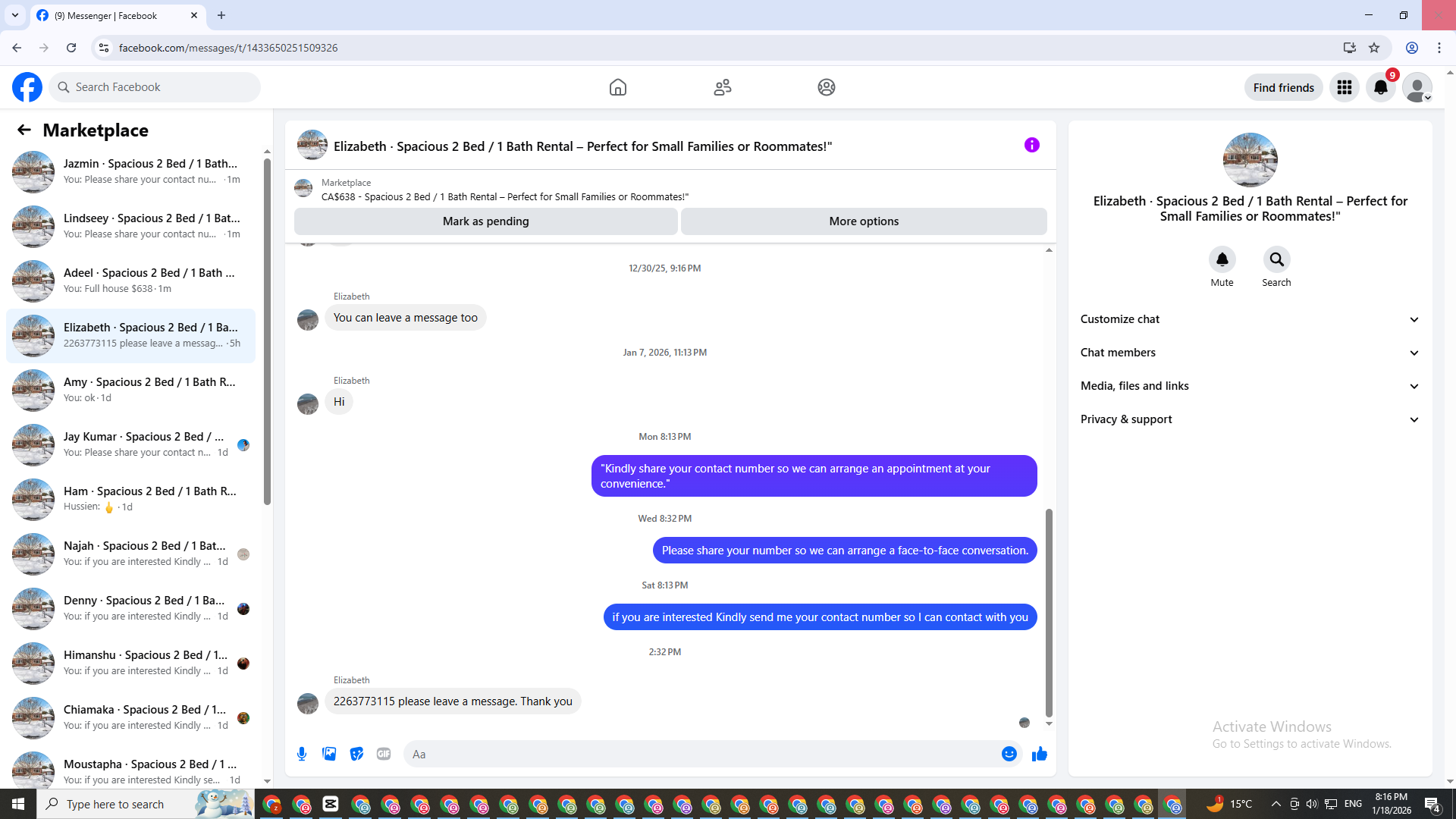Open the emoji picker in composer
The height and width of the screenshot is (819, 1456).
point(1009,754)
